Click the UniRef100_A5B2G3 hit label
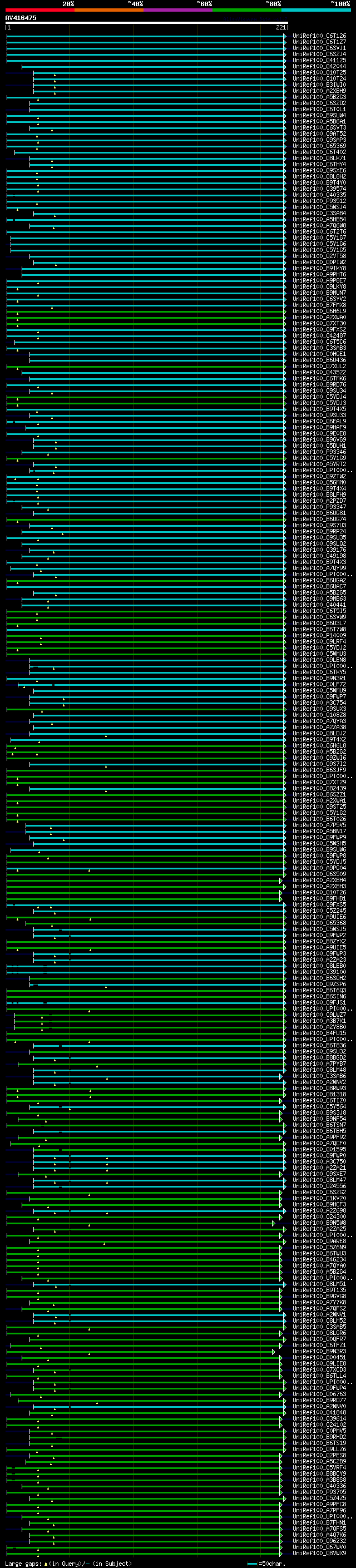 point(319,97)
